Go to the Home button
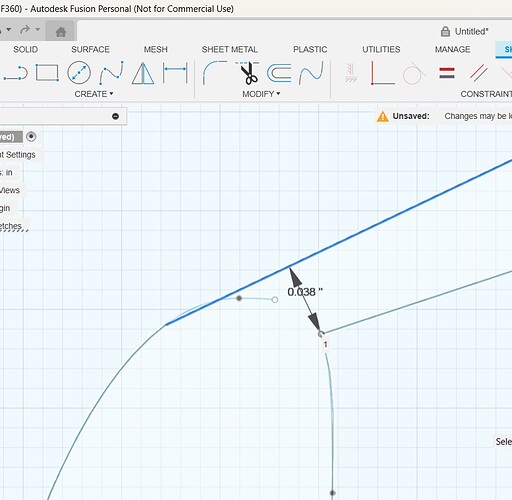The image size is (512, 500). click(x=61, y=32)
